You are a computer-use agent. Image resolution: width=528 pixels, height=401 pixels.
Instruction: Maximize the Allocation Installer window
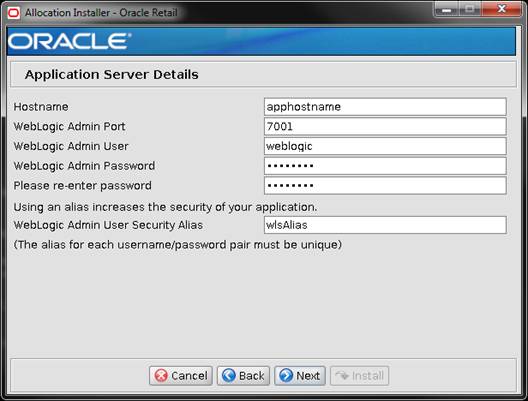point(470,9)
